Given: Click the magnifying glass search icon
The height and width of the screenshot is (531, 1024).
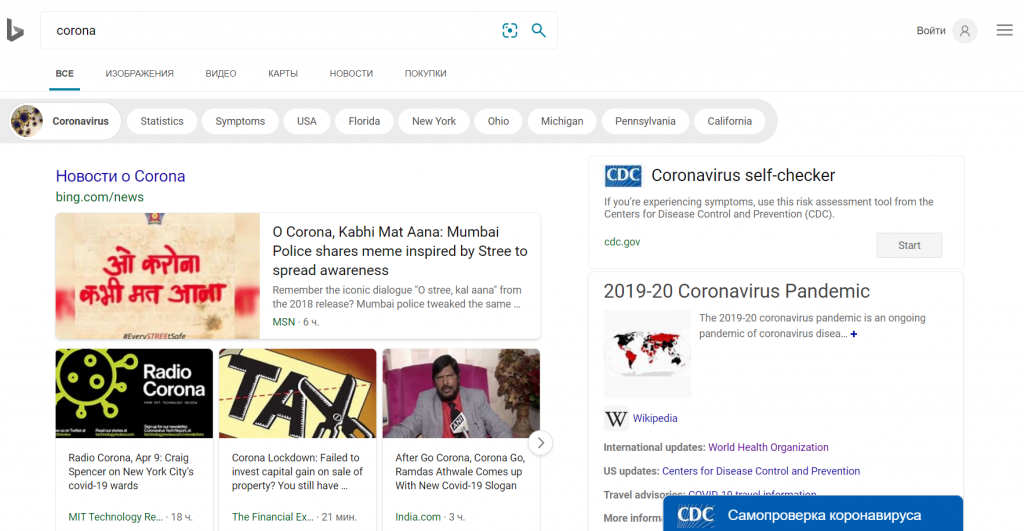Looking at the screenshot, I should pyautogui.click(x=539, y=31).
